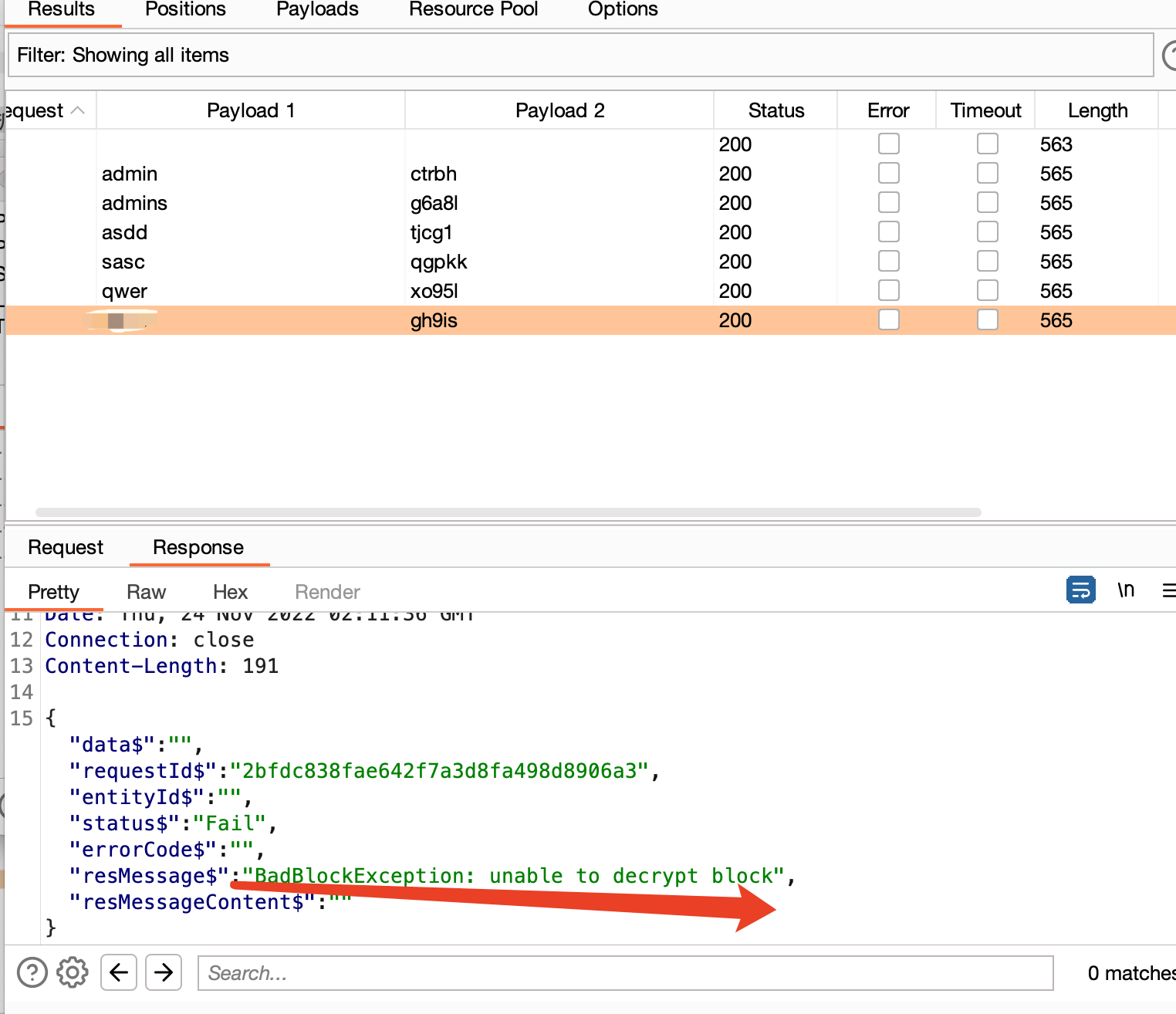
Task: Check Timeout box for admin row
Action: coord(988,173)
